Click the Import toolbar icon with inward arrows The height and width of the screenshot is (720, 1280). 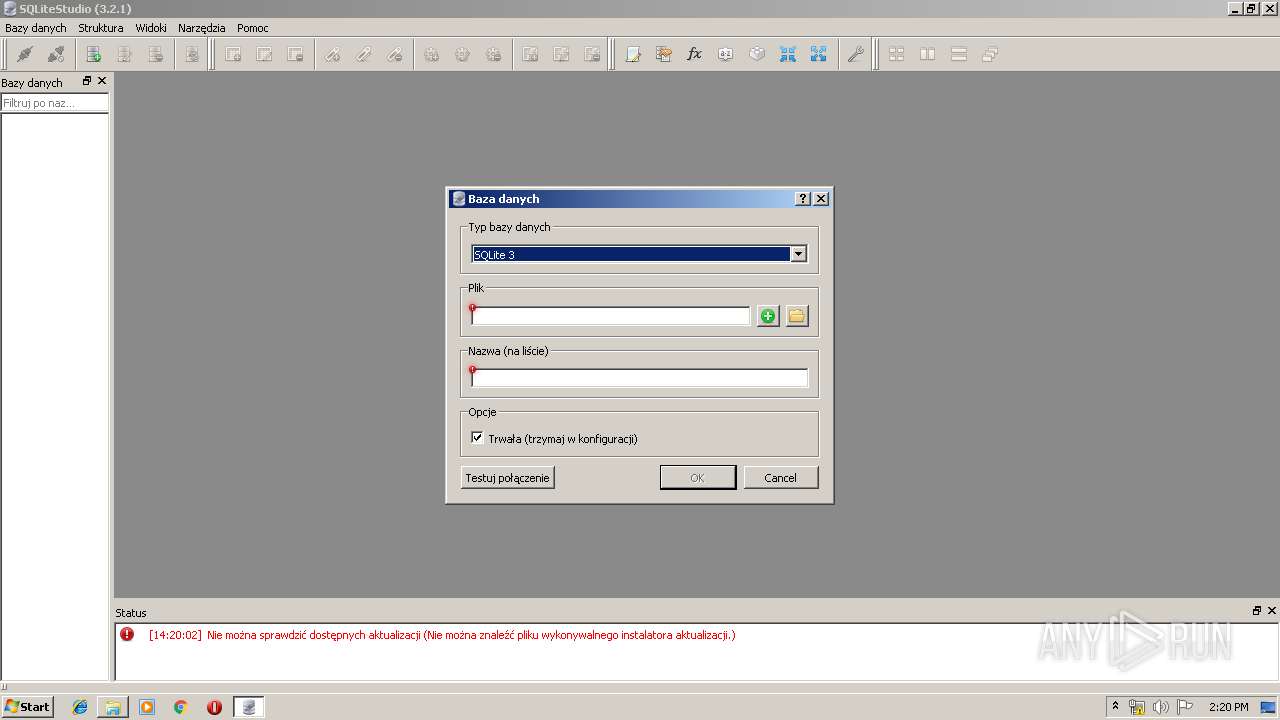tap(788, 55)
